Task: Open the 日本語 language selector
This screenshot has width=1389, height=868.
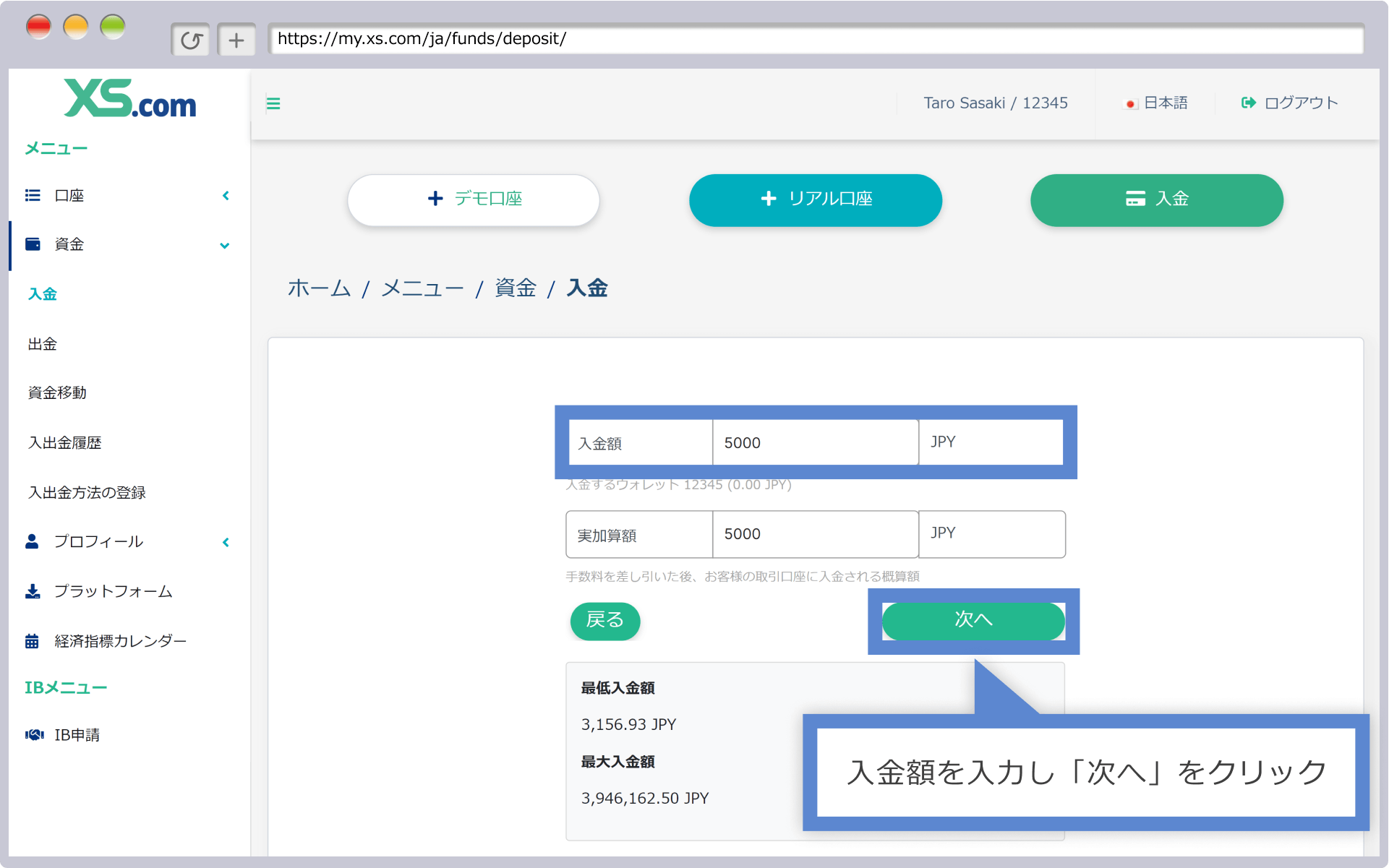Action: [1155, 103]
